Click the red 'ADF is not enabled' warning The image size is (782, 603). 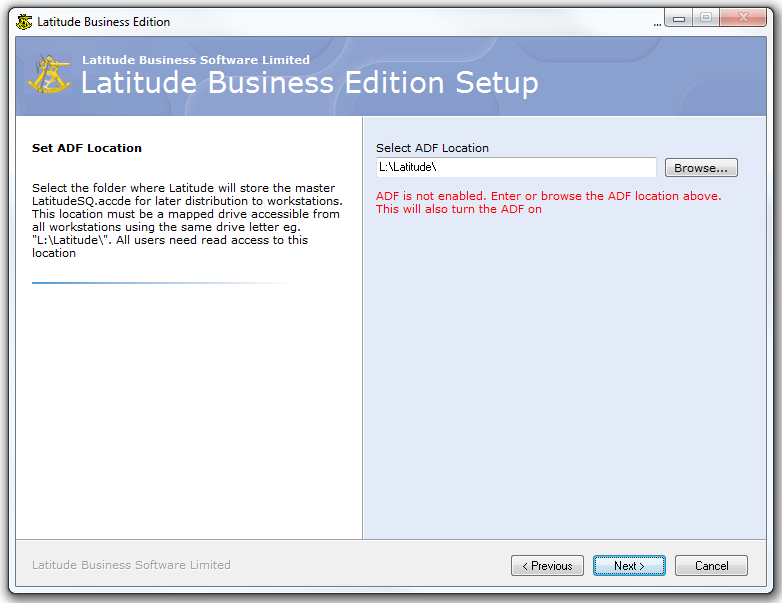[548, 196]
